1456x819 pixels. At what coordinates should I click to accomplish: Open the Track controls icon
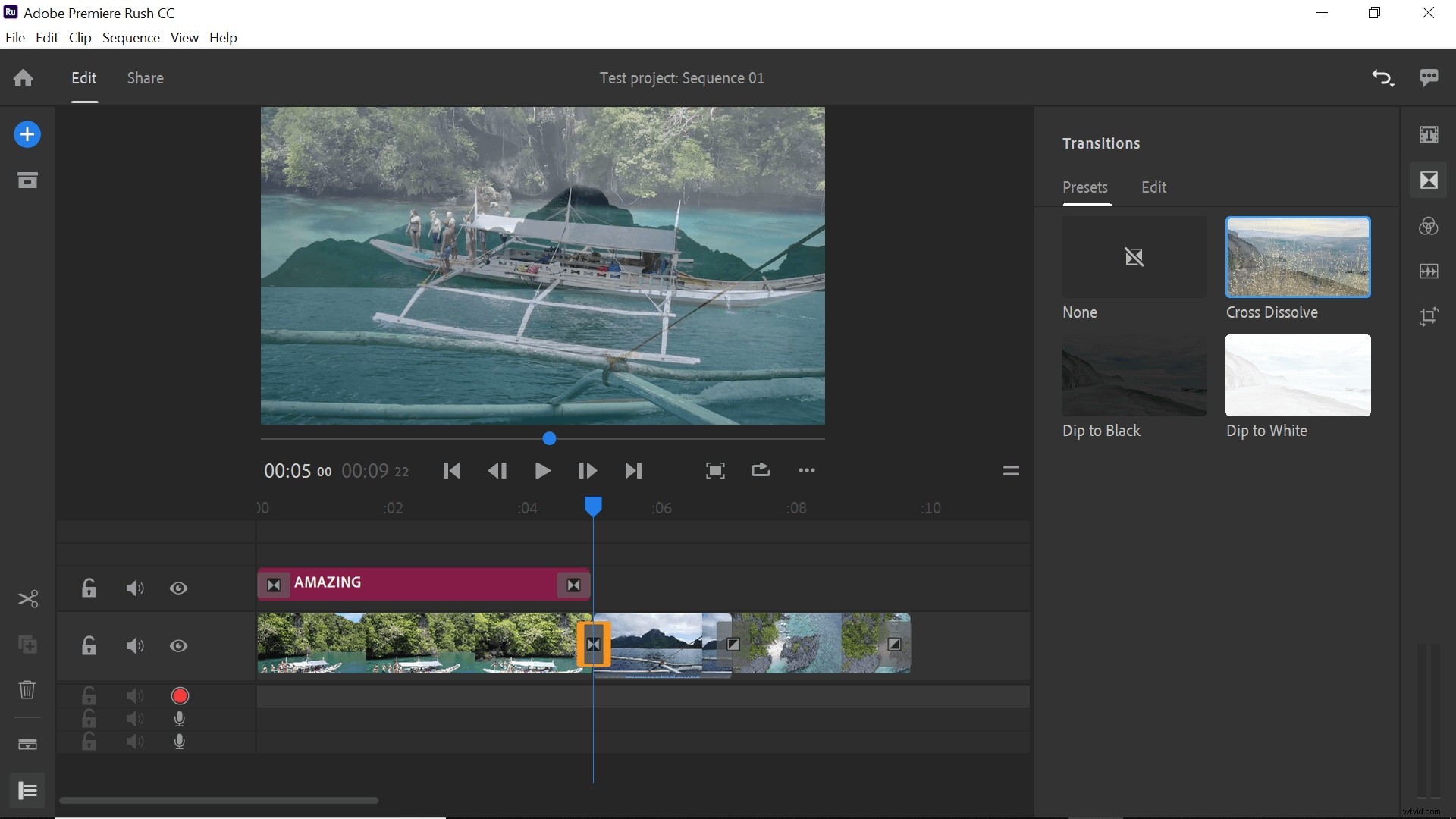[27, 745]
